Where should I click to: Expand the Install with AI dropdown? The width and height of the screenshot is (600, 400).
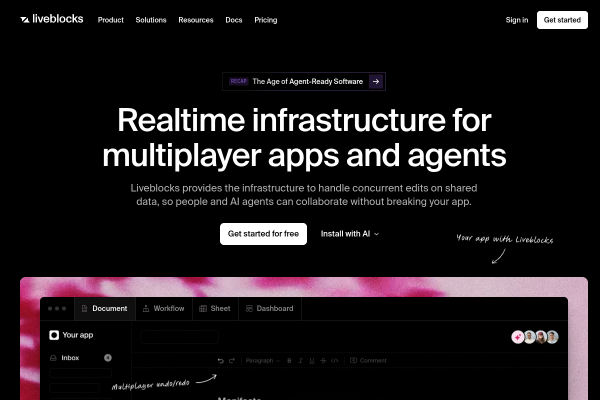[350, 234]
